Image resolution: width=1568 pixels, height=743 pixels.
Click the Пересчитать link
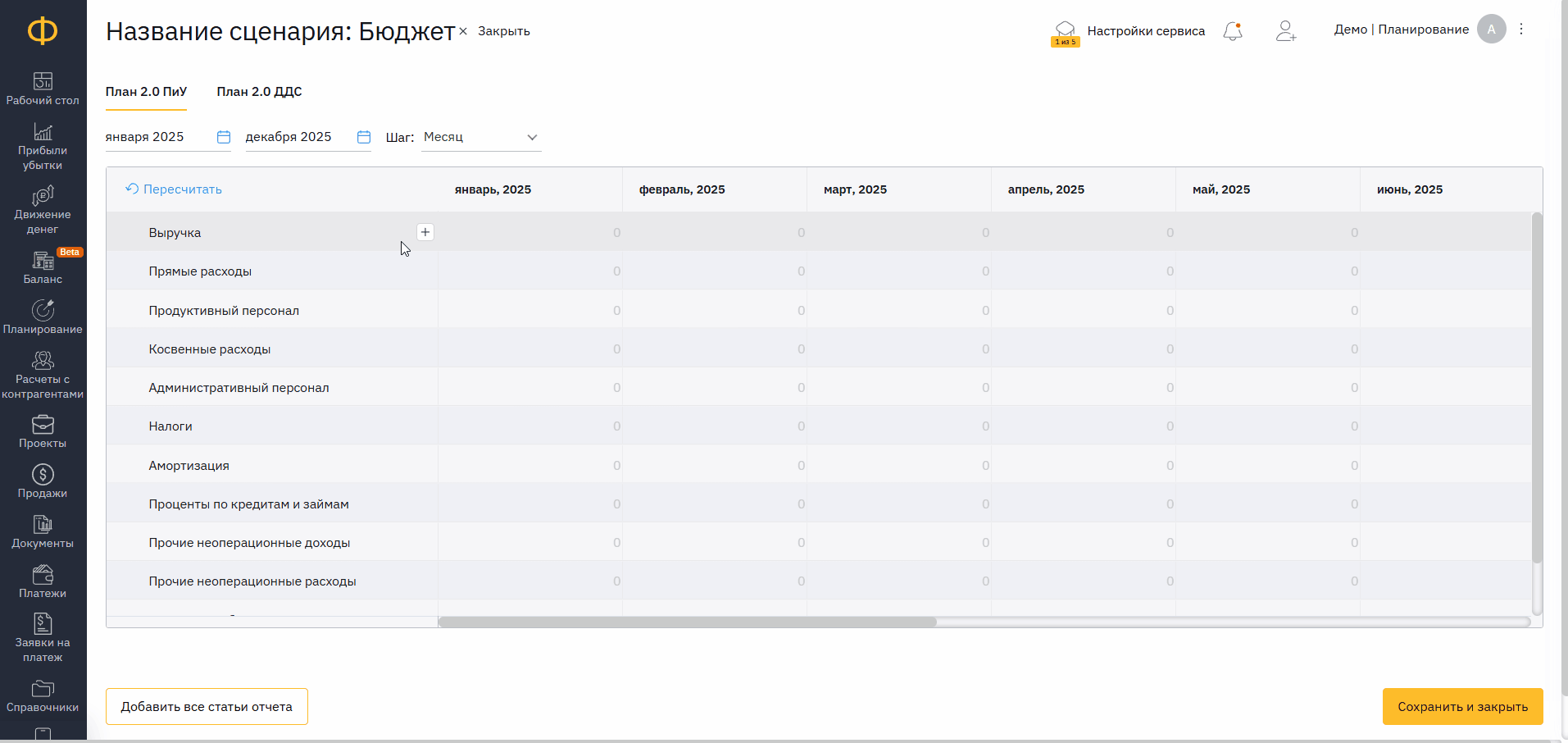point(174,189)
